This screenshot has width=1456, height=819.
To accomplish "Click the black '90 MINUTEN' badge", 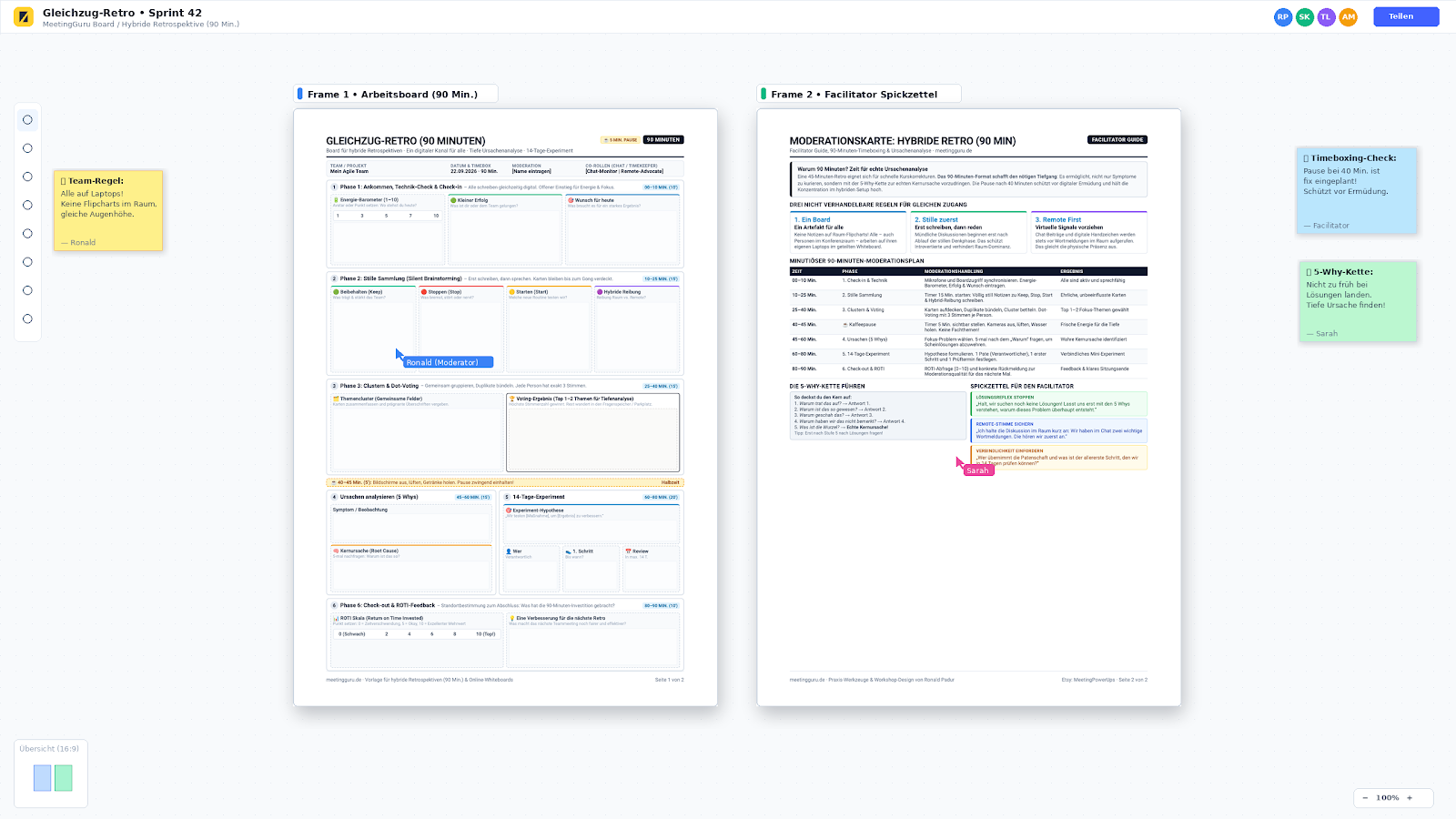I will tap(663, 140).
